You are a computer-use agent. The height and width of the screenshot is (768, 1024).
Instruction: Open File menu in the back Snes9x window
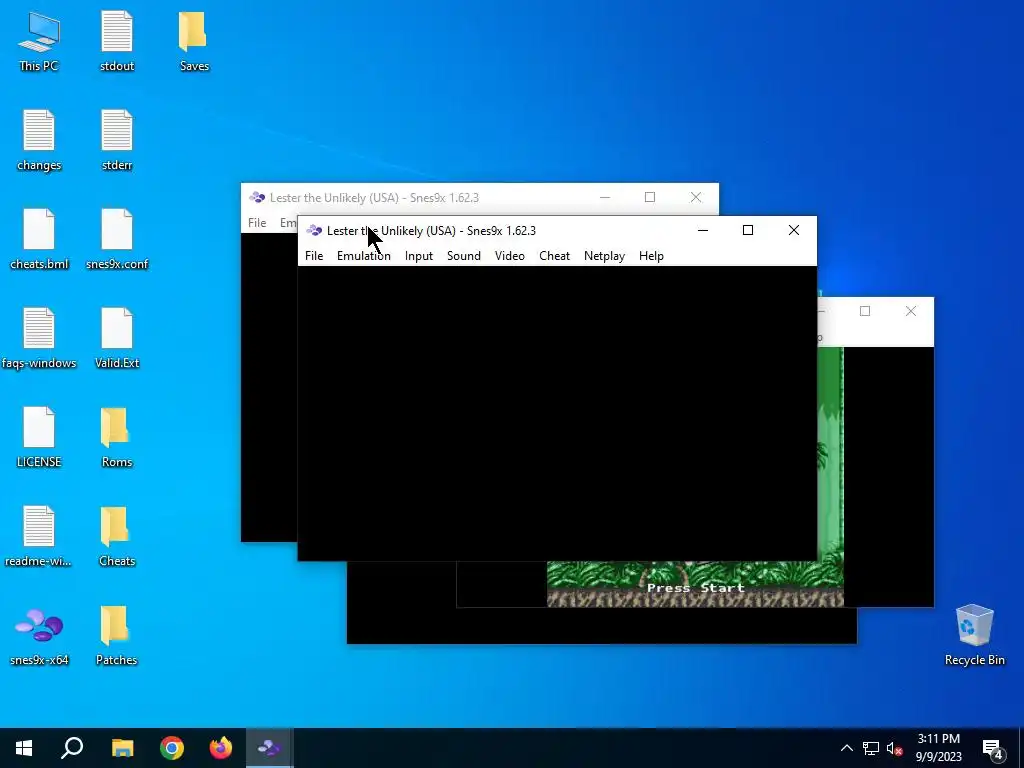coord(257,223)
